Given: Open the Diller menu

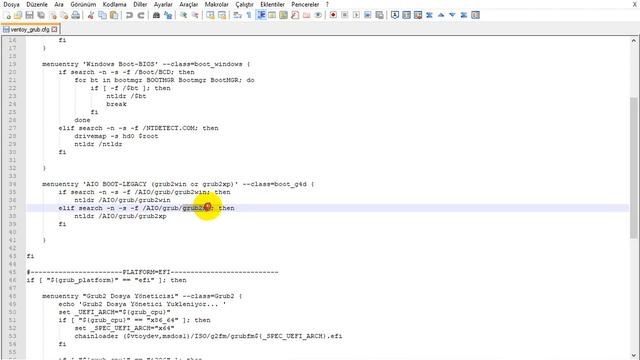Looking at the screenshot, I should [140, 4].
